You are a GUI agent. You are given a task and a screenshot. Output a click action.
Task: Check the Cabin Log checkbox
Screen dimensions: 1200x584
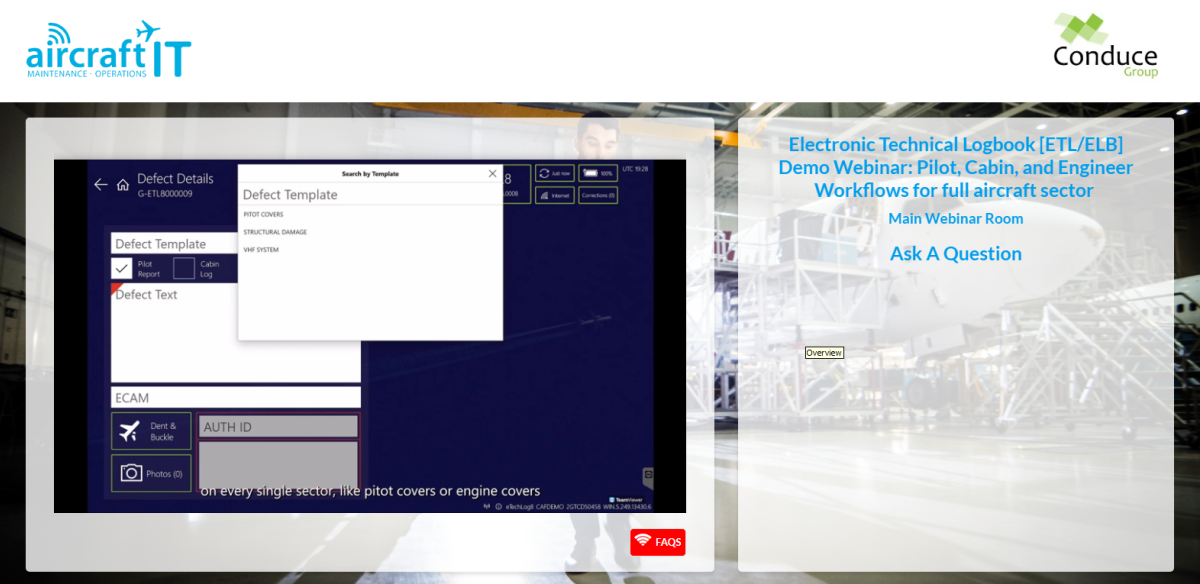point(184,268)
